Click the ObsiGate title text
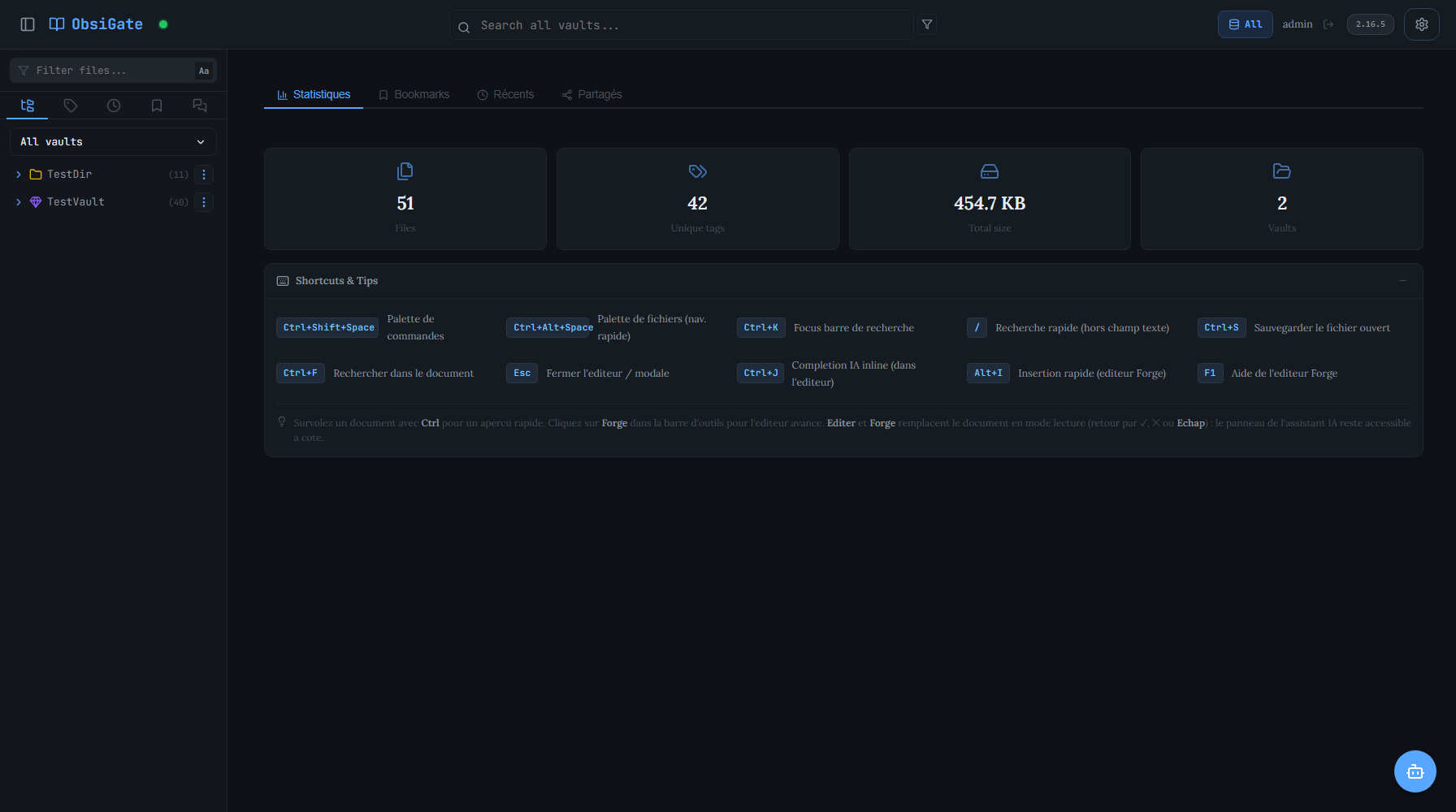1456x812 pixels. [107, 24]
